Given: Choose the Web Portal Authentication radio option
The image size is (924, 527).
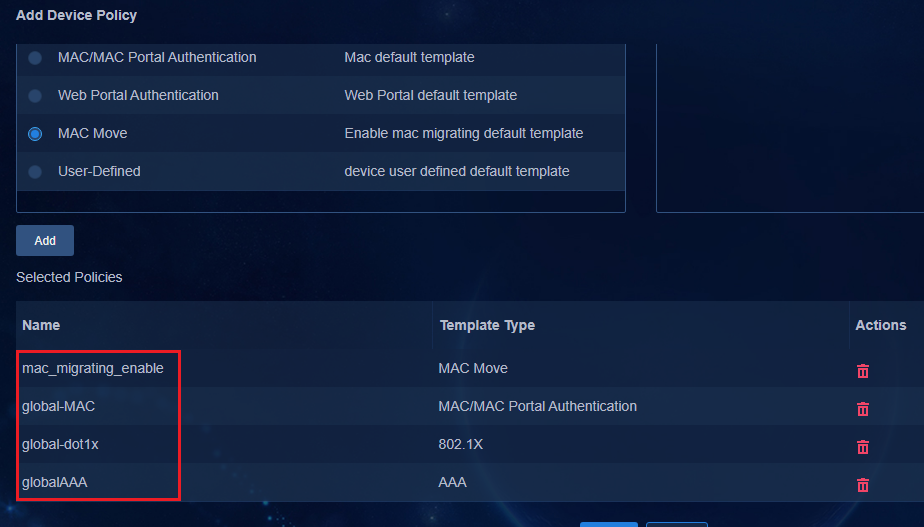Looking at the screenshot, I should click(35, 95).
